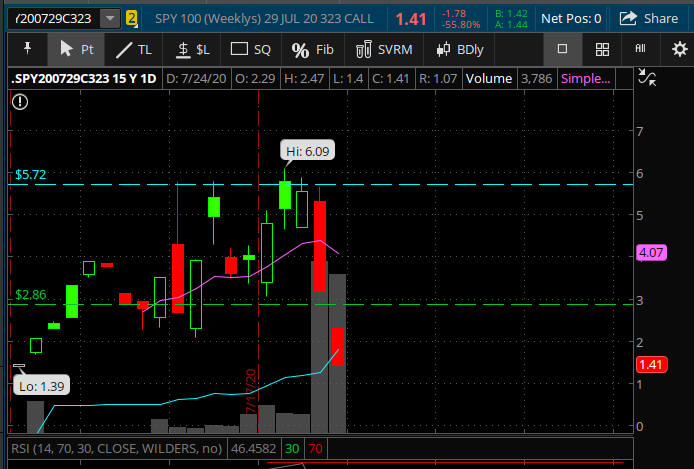
Task: Click the RSI oversold 30 value
Action: 292,449
